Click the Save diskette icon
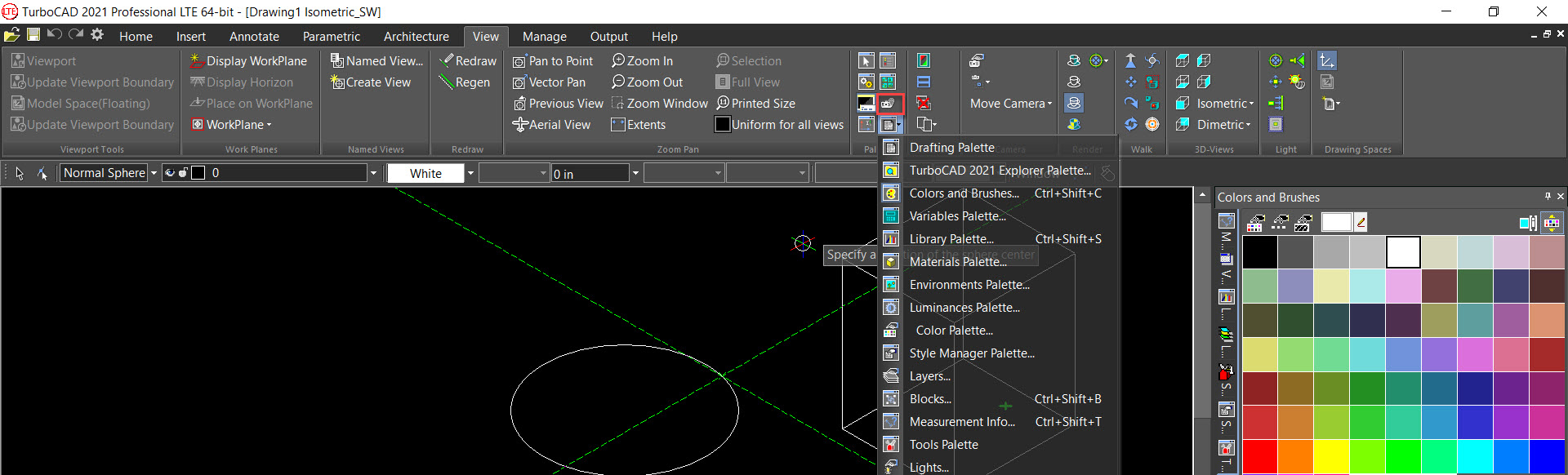 click(33, 34)
